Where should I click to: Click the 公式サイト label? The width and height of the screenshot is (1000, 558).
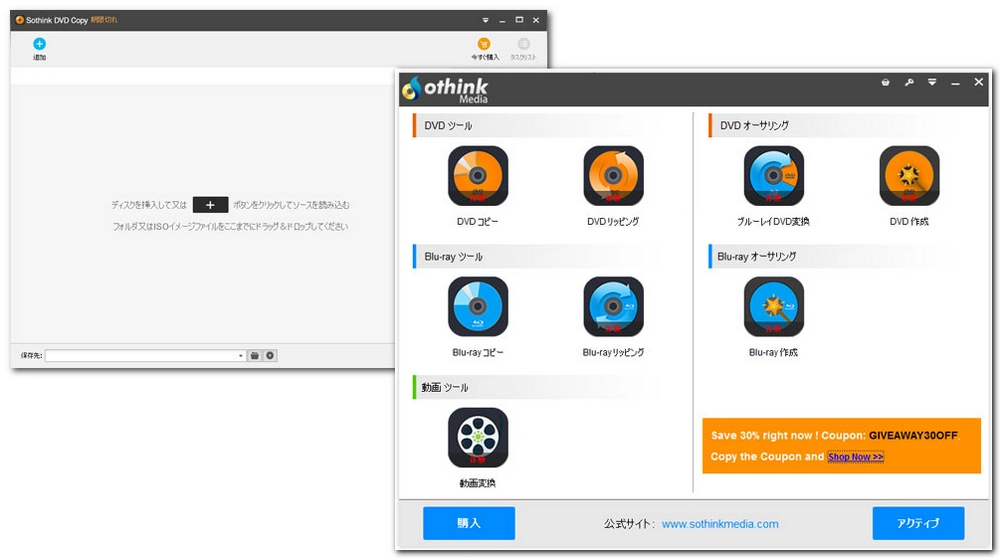coord(628,524)
